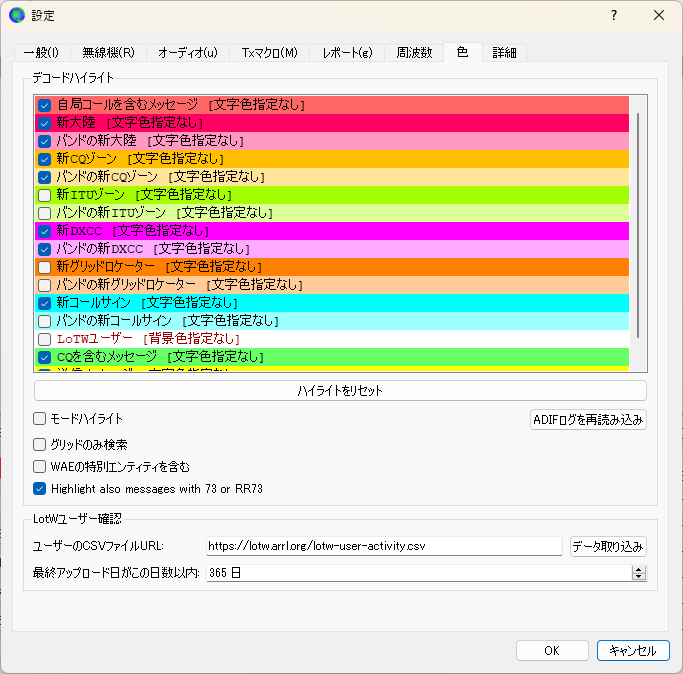This screenshot has height=674, width=683.
Task: Close the 設定 dialog window
Action: click(x=659, y=15)
